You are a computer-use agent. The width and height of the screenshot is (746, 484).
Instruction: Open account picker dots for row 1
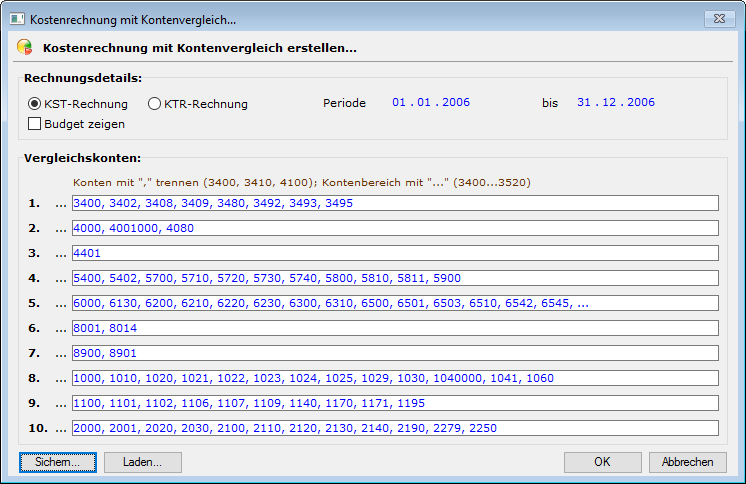[x=61, y=203]
